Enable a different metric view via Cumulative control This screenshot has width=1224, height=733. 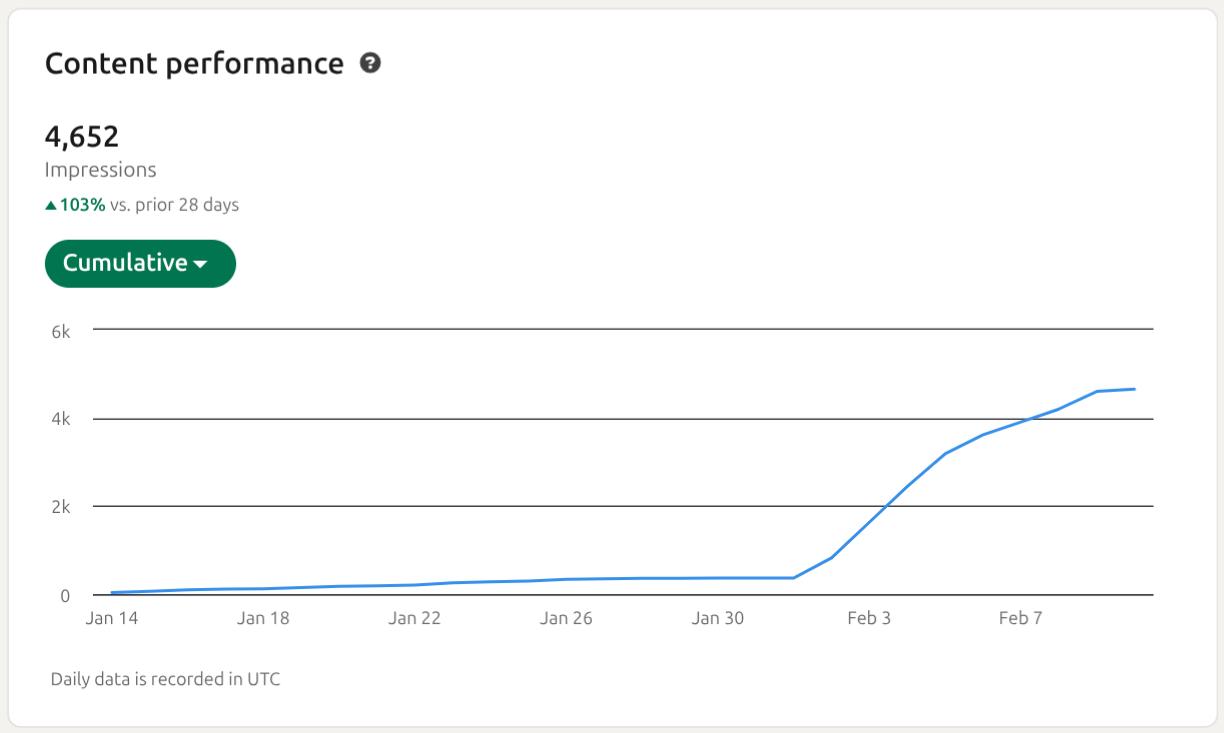click(140, 263)
